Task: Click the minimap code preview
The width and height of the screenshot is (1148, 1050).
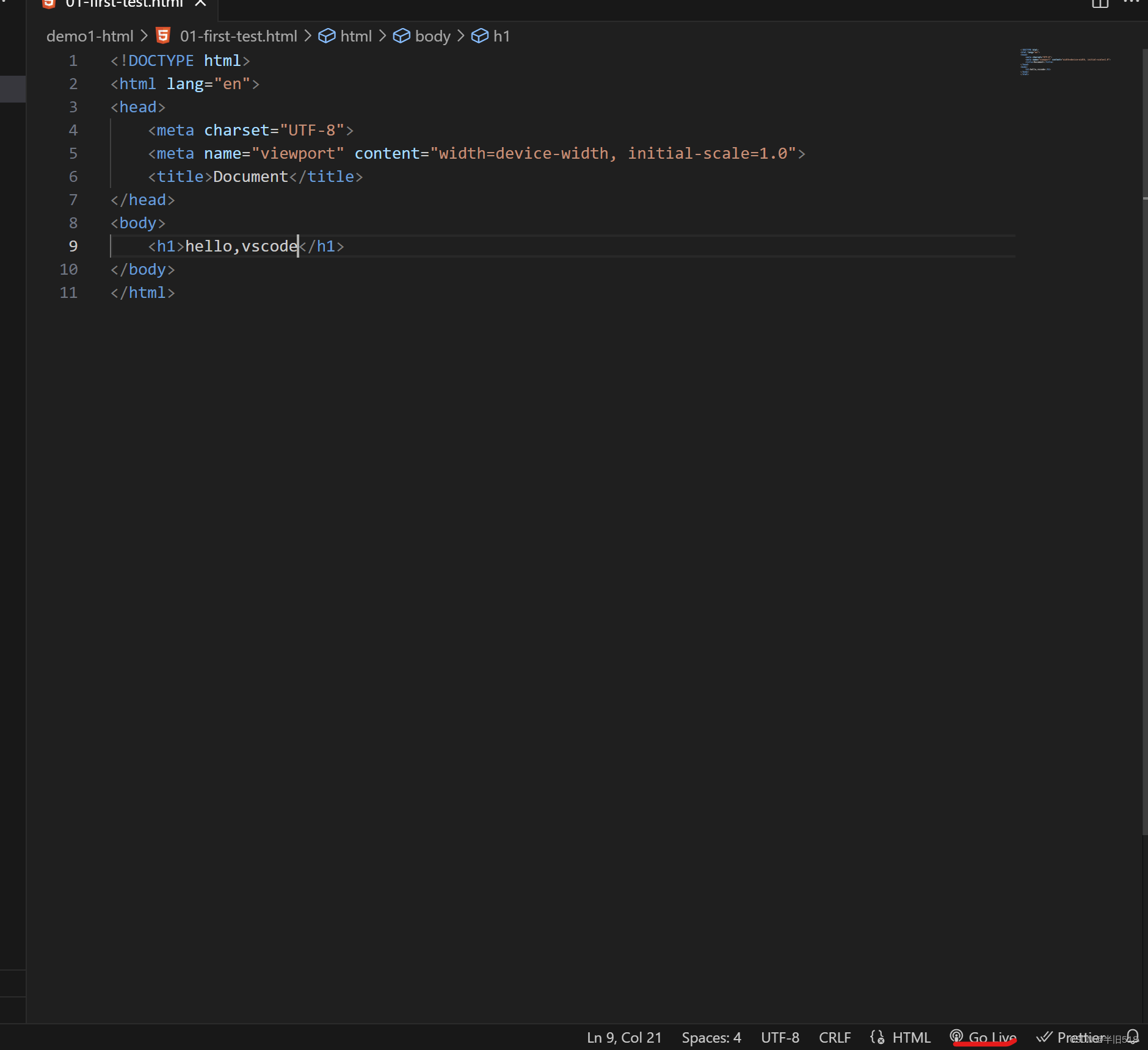Action: [1064, 62]
